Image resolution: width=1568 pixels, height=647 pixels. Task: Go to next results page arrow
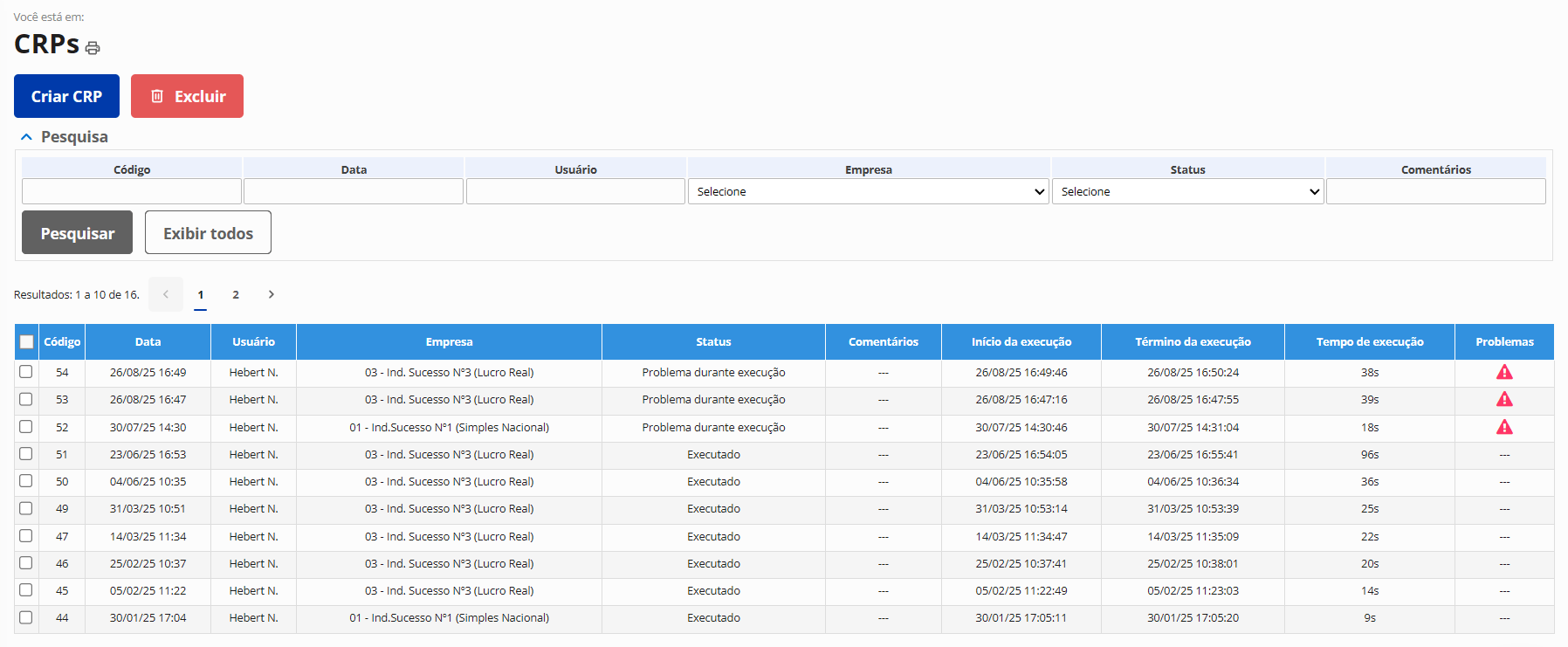point(272,295)
